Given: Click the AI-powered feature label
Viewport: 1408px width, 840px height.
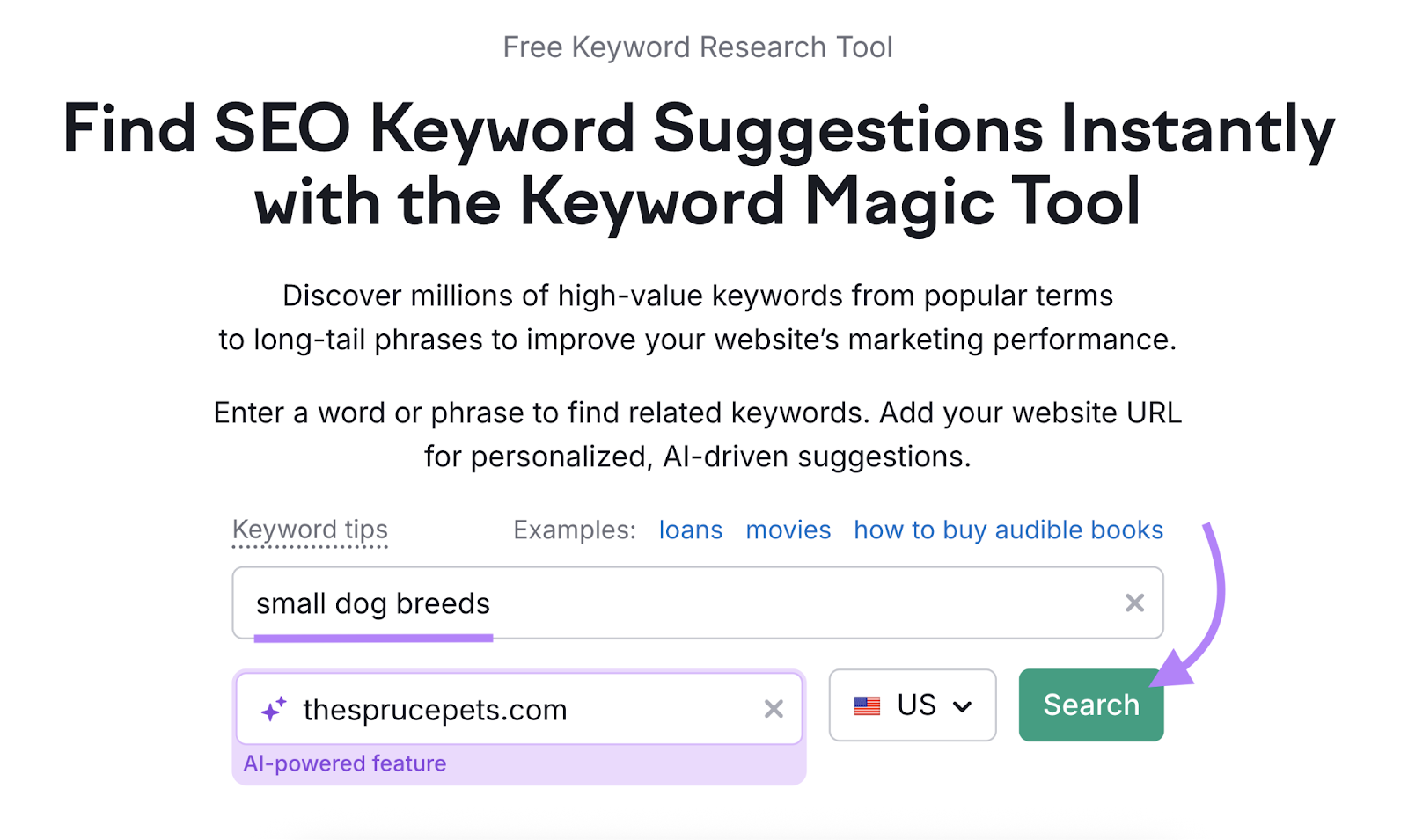Looking at the screenshot, I should 346,763.
